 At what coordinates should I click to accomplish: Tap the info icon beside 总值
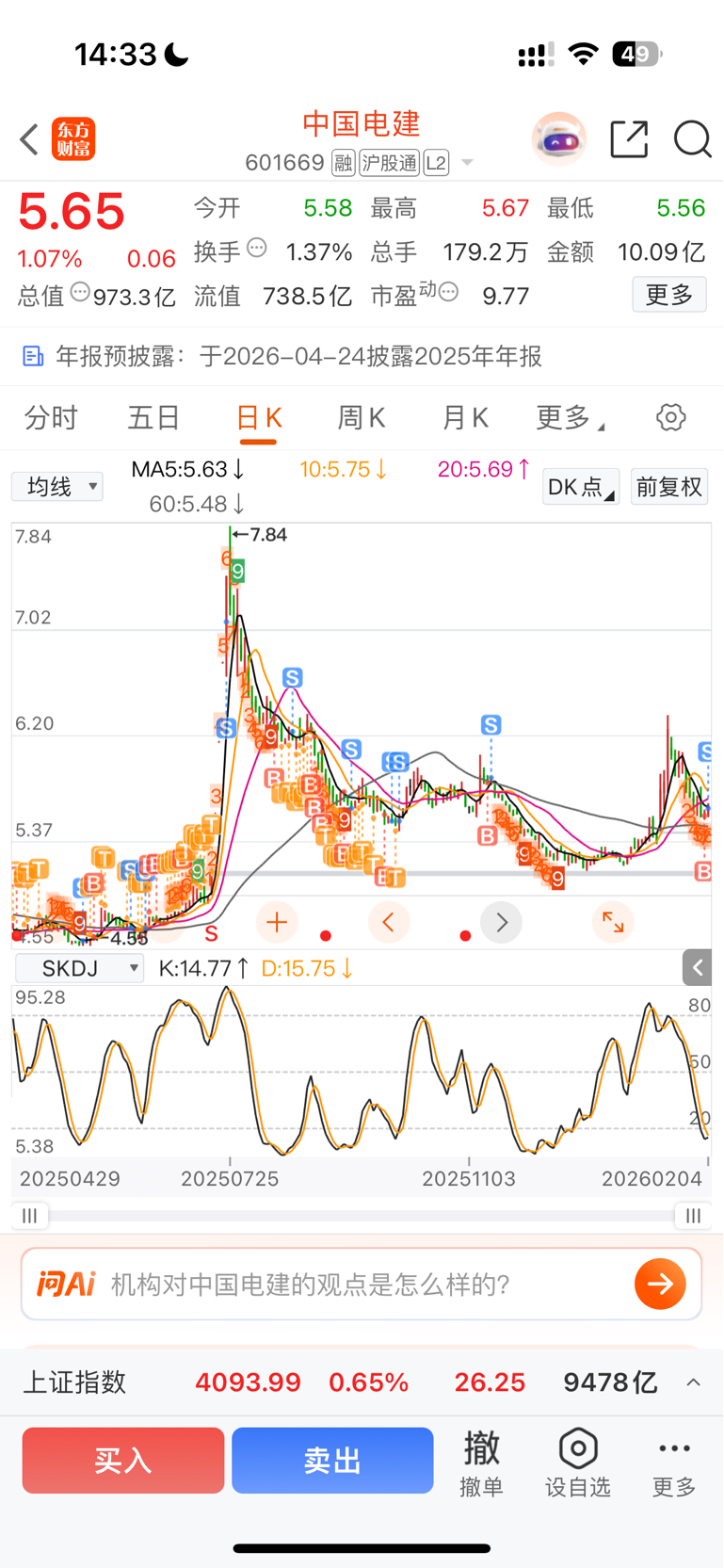tap(81, 292)
